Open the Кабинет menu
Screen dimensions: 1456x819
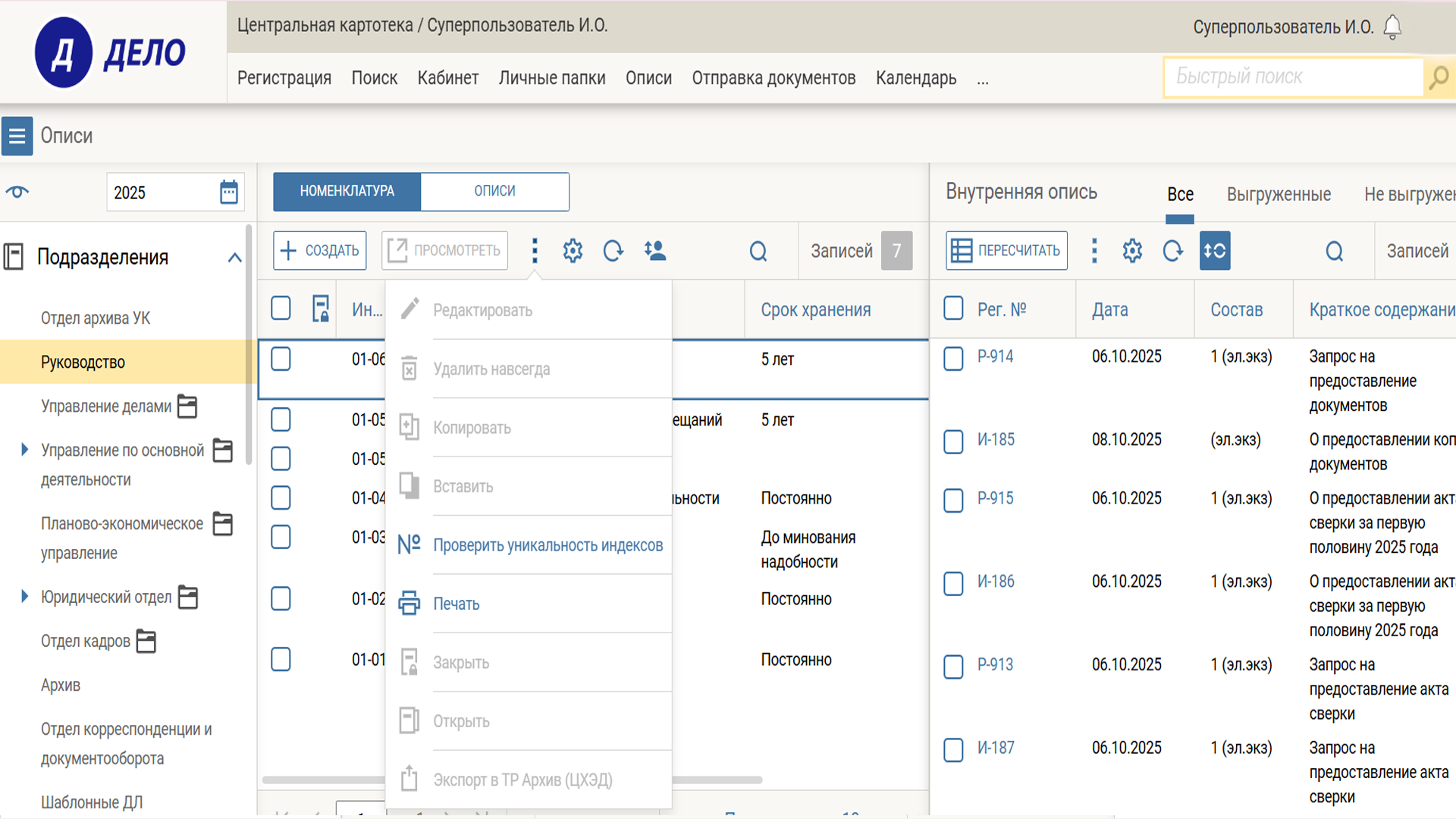click(x=448, y=78)
